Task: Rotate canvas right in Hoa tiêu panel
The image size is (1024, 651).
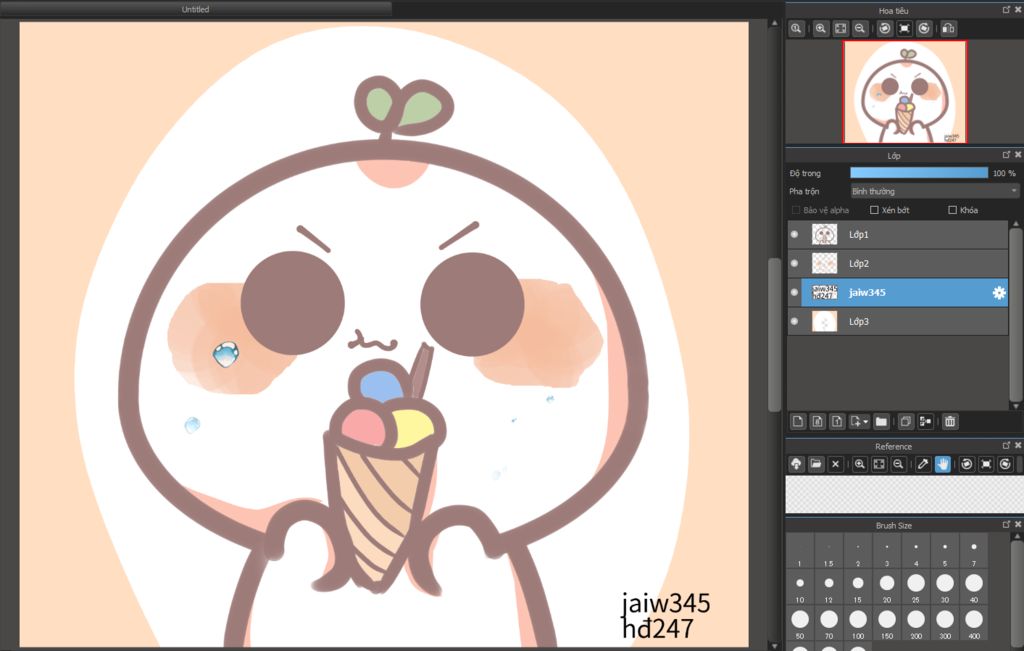Action: pyautogui.click(x=924, y=29)
